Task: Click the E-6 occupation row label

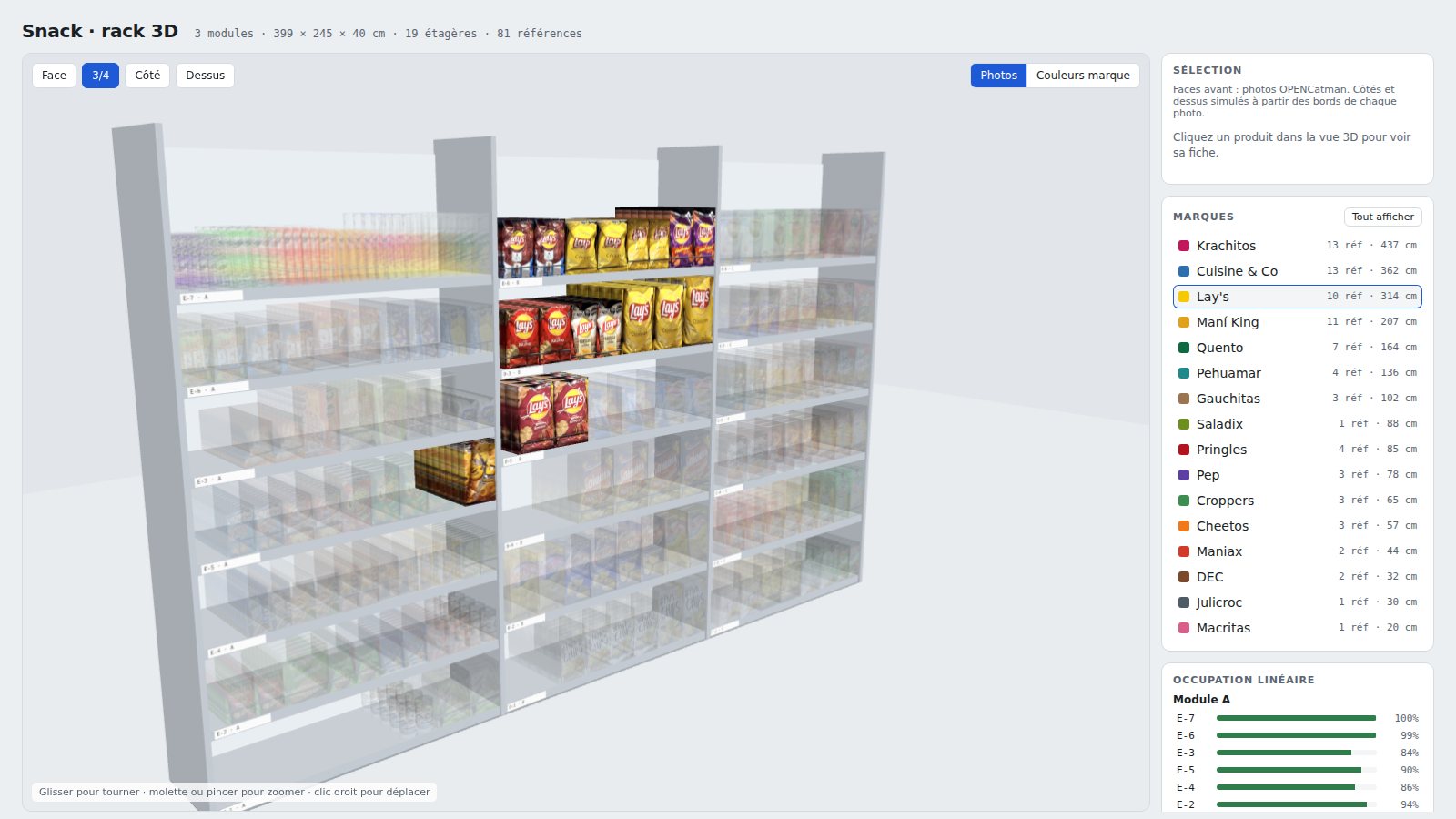Action: point(1186,735)
